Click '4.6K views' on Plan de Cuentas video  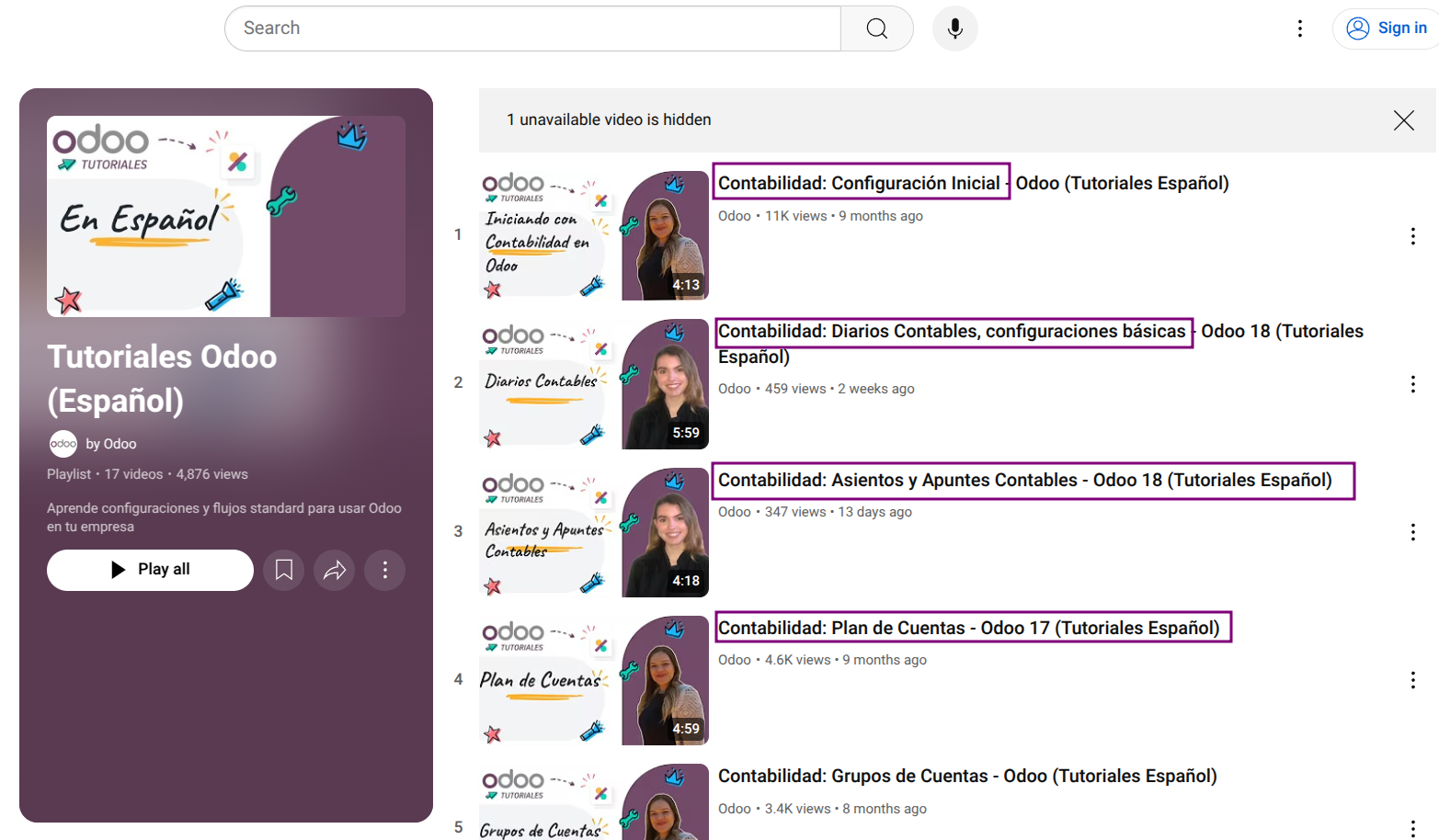coord(797,660)
